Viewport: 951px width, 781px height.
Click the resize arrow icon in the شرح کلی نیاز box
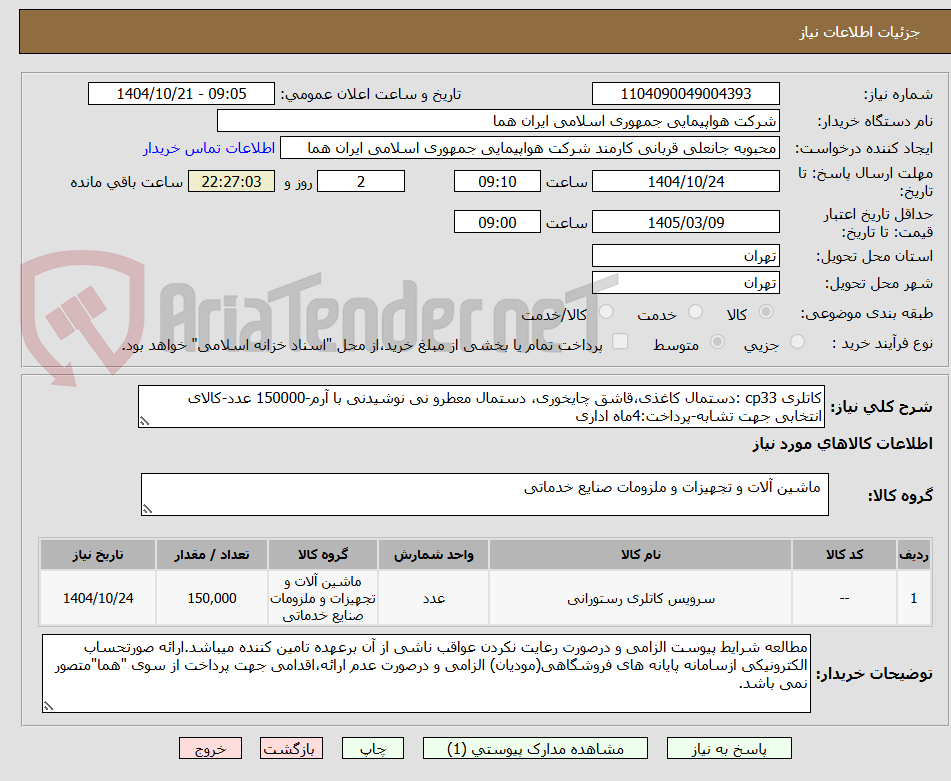click(144, 420)
